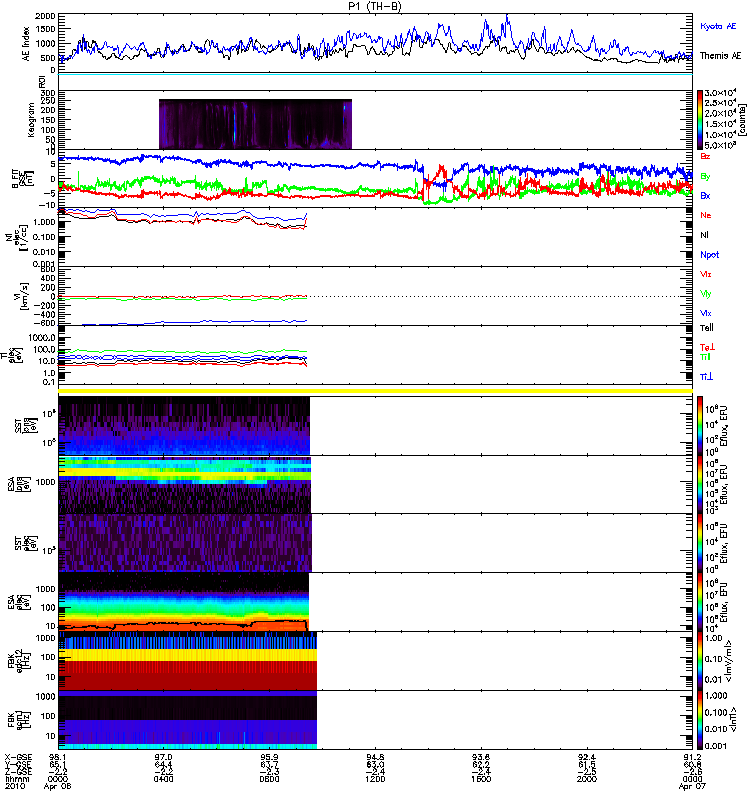
Task: Click the plot title P1 (TH-B)
Action: [x=374, y=6]
